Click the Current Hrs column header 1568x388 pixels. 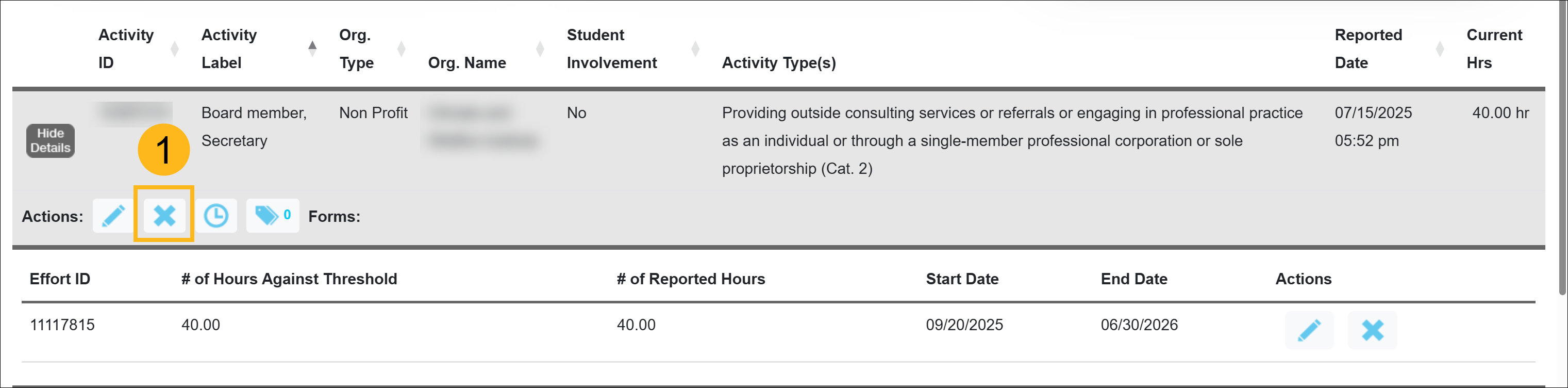[1494, 48]
